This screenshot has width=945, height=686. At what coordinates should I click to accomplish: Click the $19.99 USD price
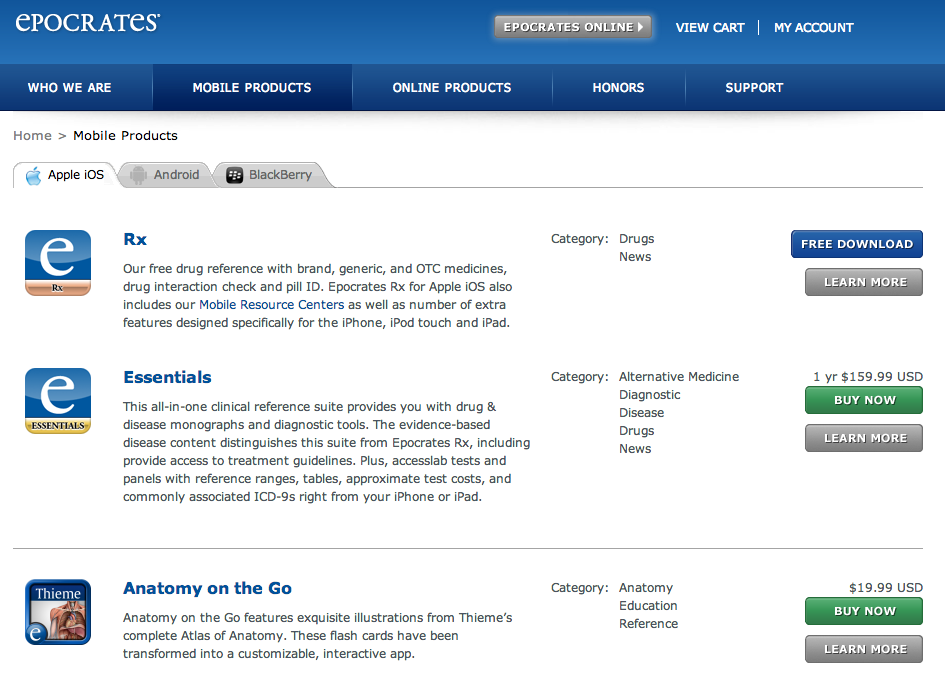click(886, 588)
